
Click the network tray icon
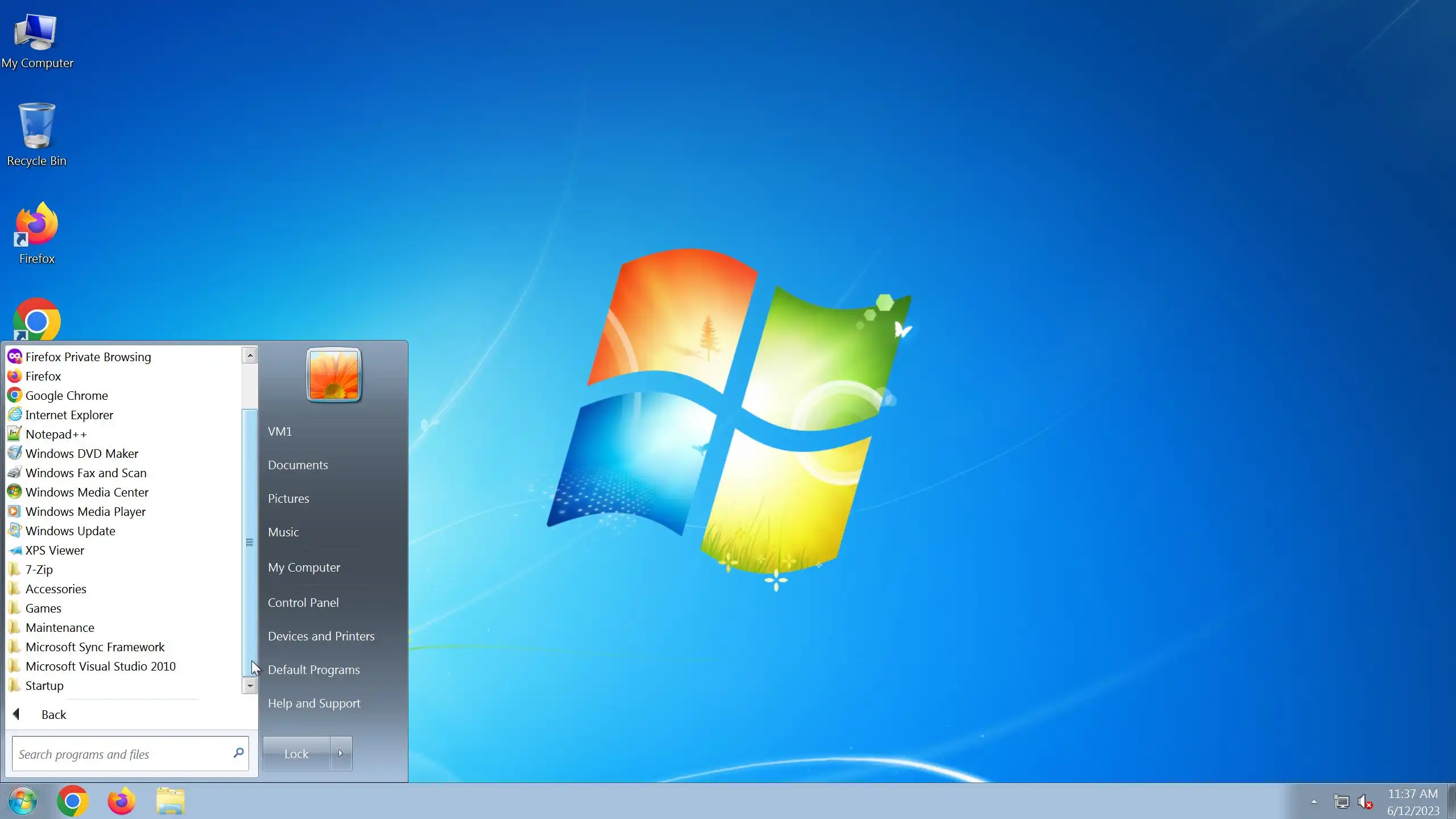tap(1341, 802)
